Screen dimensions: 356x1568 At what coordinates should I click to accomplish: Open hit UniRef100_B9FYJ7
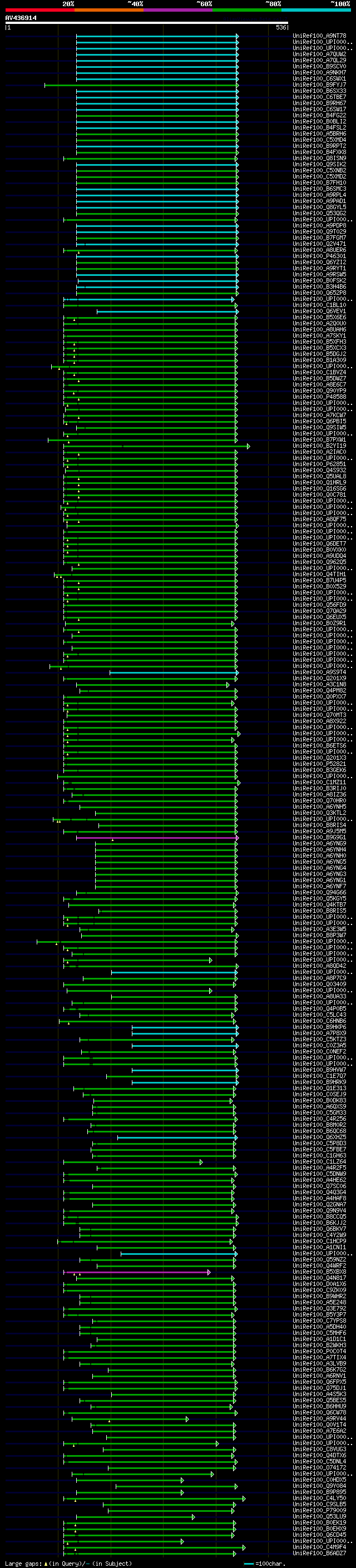tap(319, 85)
